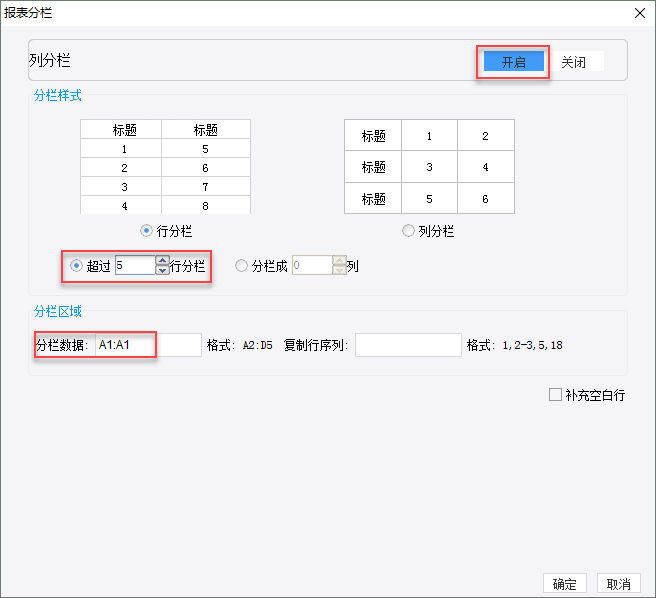Click the 复制行序列: label
656x598 pixels.
(x=316, y=345)
